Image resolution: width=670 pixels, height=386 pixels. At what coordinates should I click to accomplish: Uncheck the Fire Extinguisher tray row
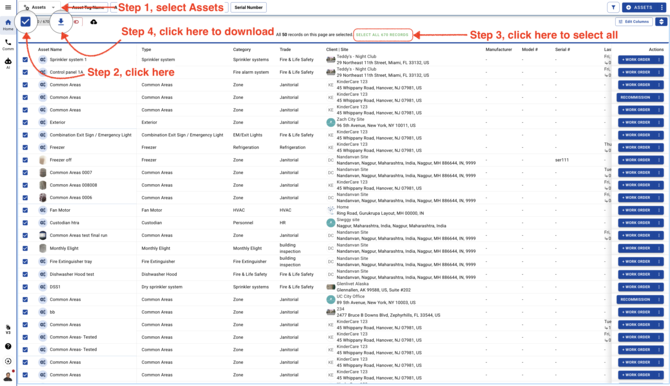tap(25, 262)
